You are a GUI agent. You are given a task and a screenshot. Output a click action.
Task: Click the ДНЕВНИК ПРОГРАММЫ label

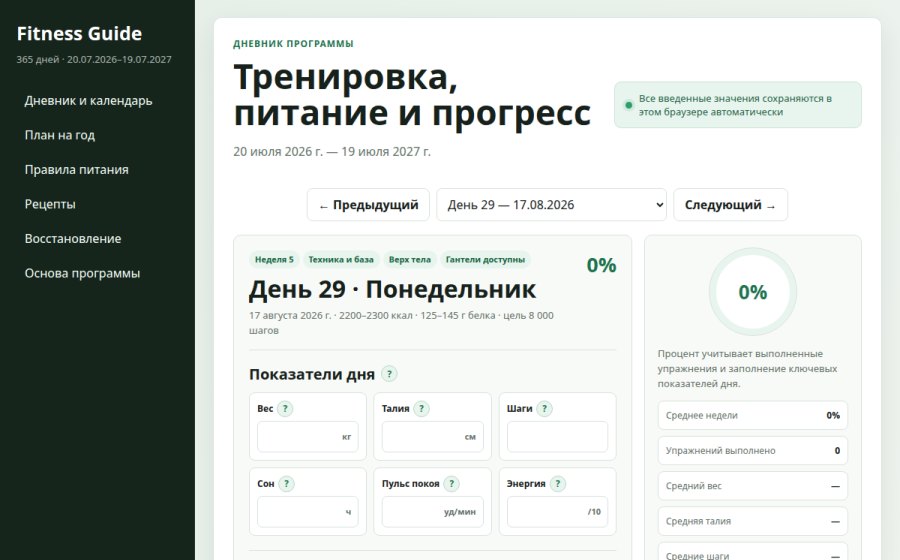(293, 44)
